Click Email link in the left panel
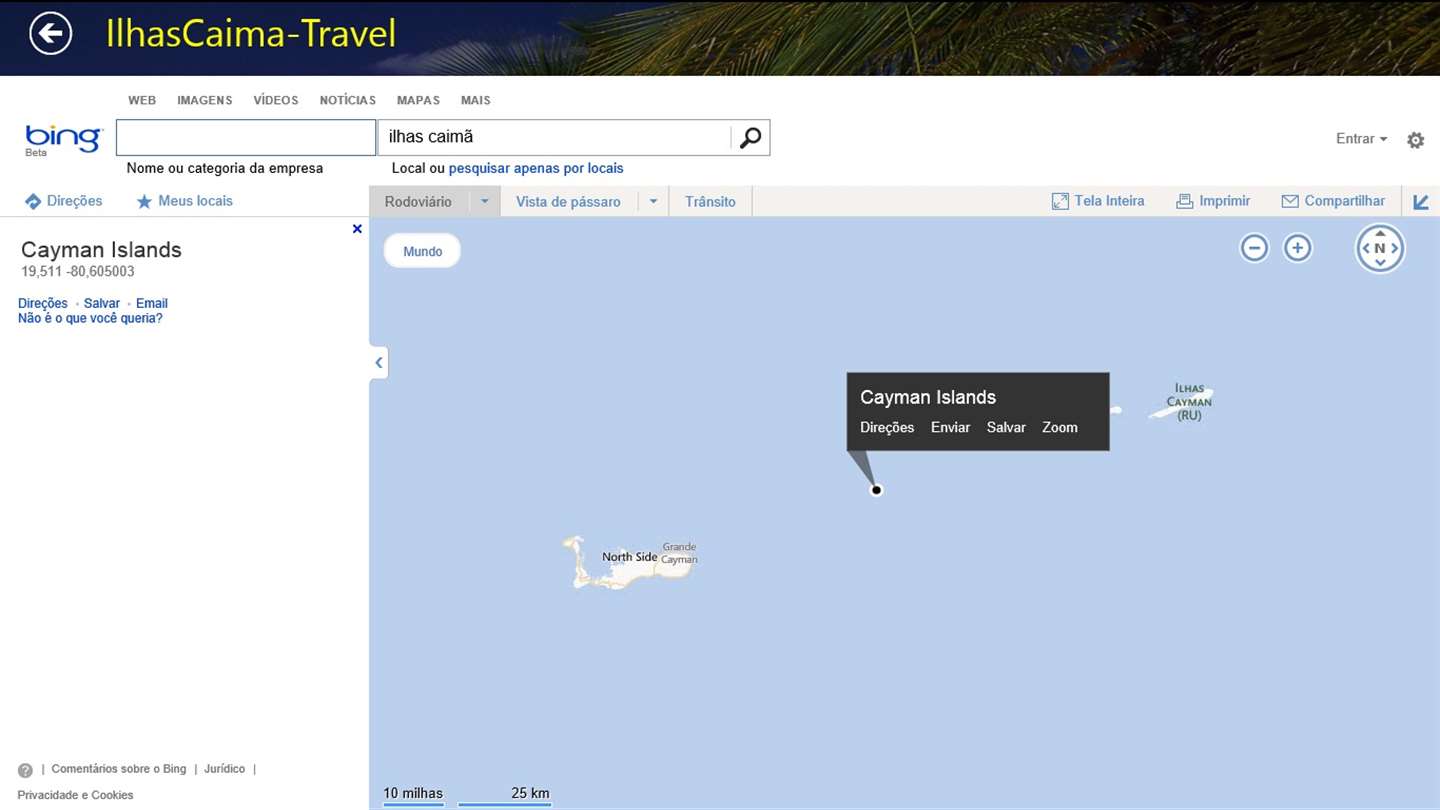 pyautogui.click(x=152, y=303)
